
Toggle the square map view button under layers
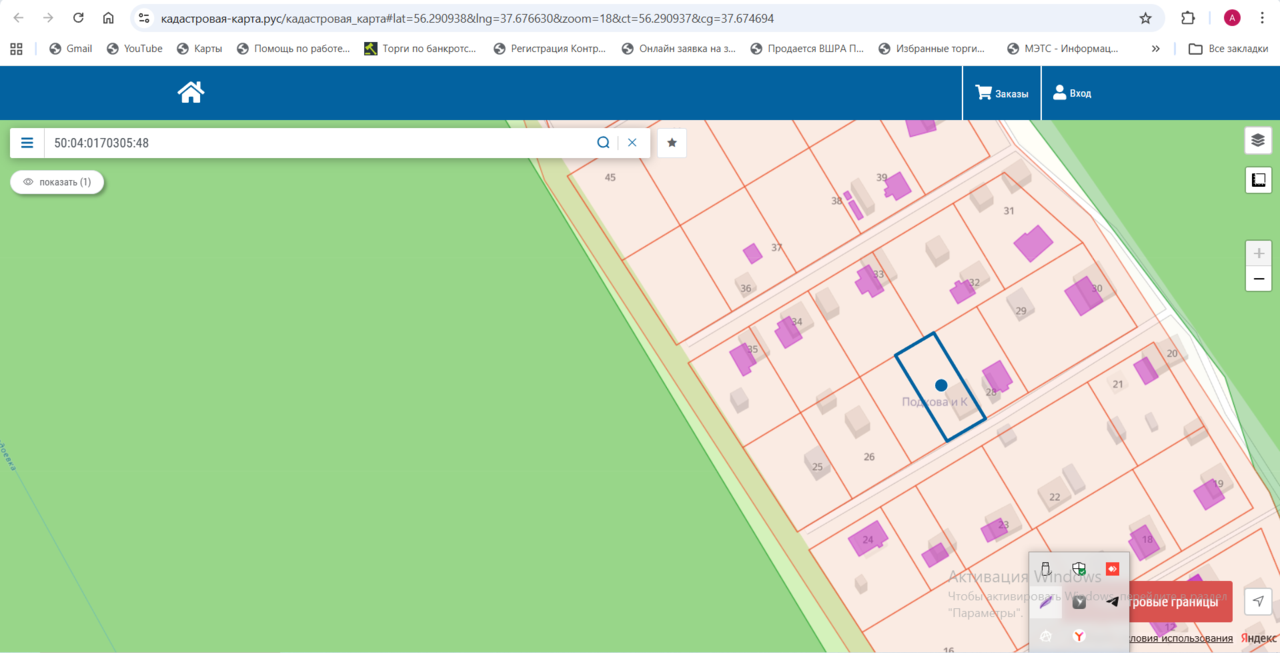pos(1258,180)
